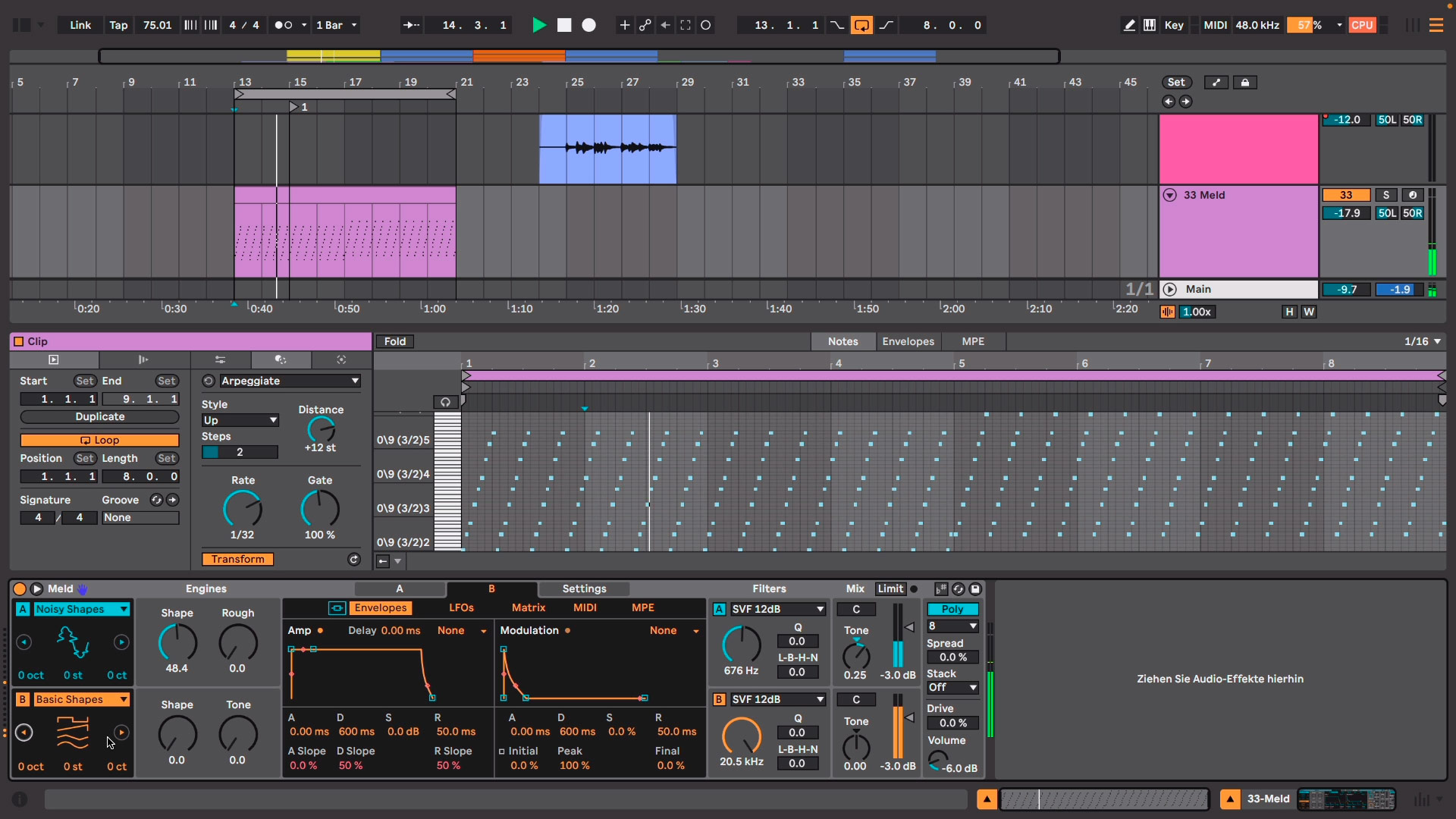Open the Matrix section in Meld
The image size is (1456, 819).
point(529,607)
